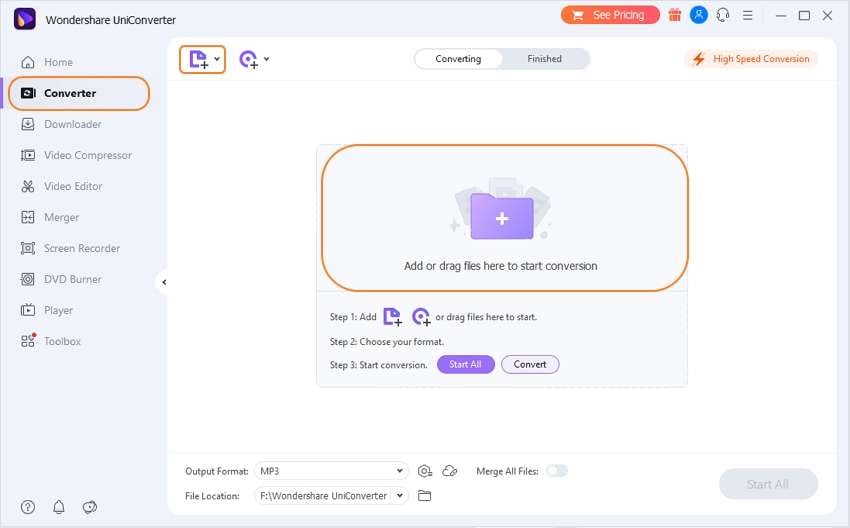Open output folder icon beside File Location
850x528 pixels.
424,495
